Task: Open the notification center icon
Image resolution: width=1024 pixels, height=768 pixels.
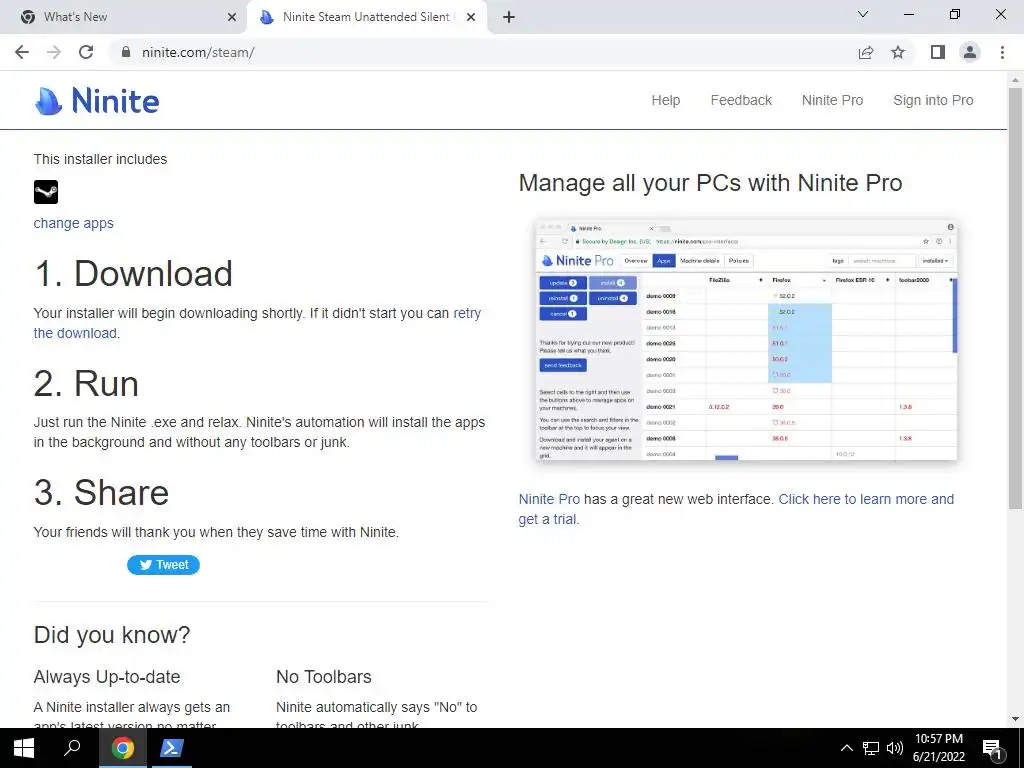Action: coord(993,750)
